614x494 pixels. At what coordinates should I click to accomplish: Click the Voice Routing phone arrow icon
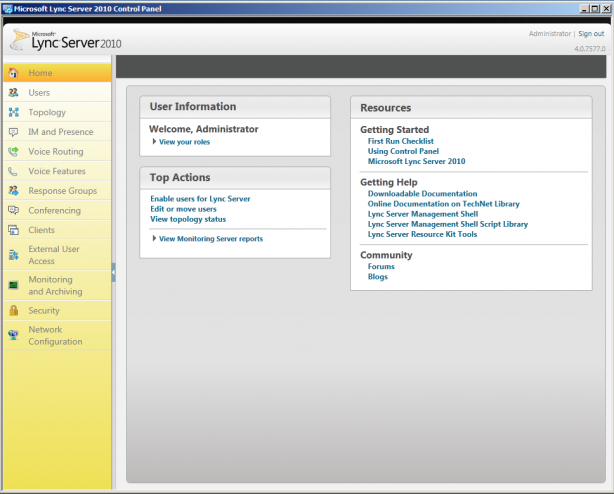(x=14, y=151)
